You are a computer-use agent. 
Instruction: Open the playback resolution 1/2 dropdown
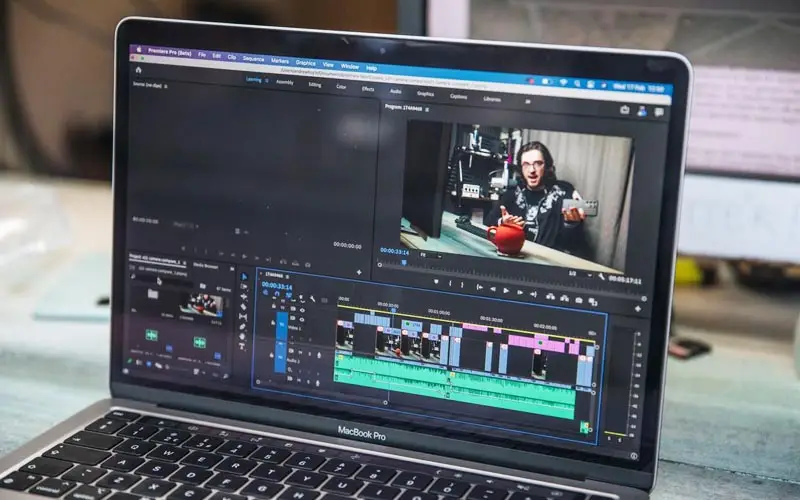tap(580, 274)
